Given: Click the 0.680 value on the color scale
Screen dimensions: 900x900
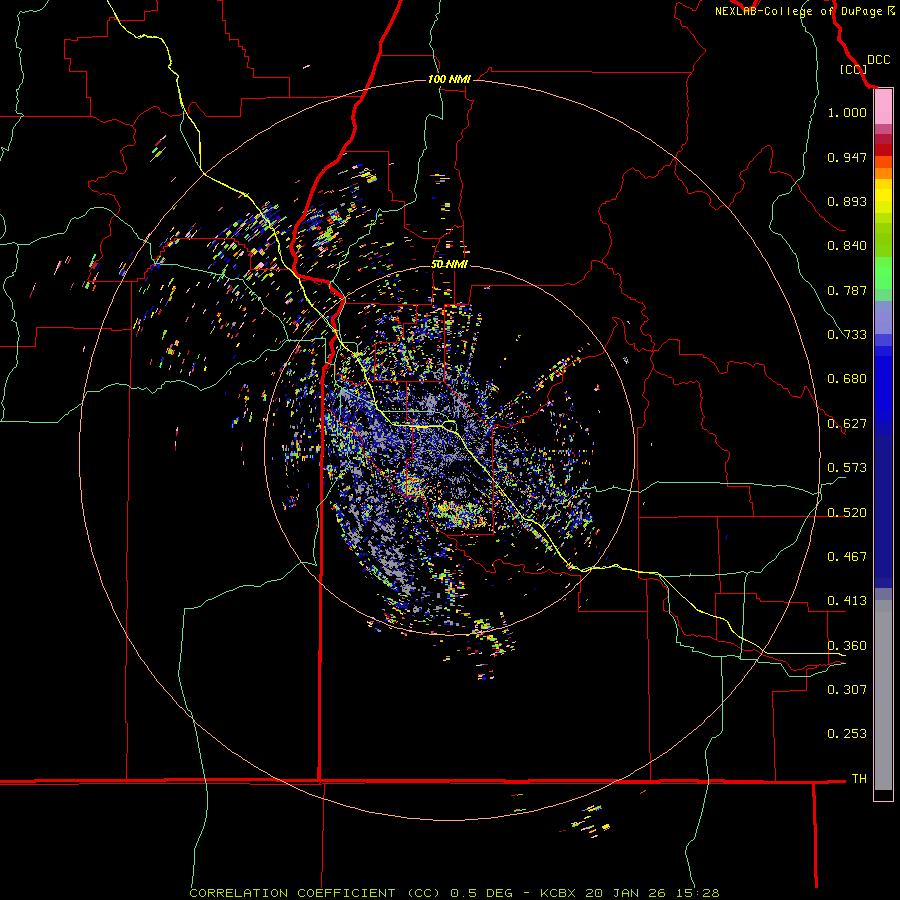Looking at the screenshot, I should pos(847,379).
